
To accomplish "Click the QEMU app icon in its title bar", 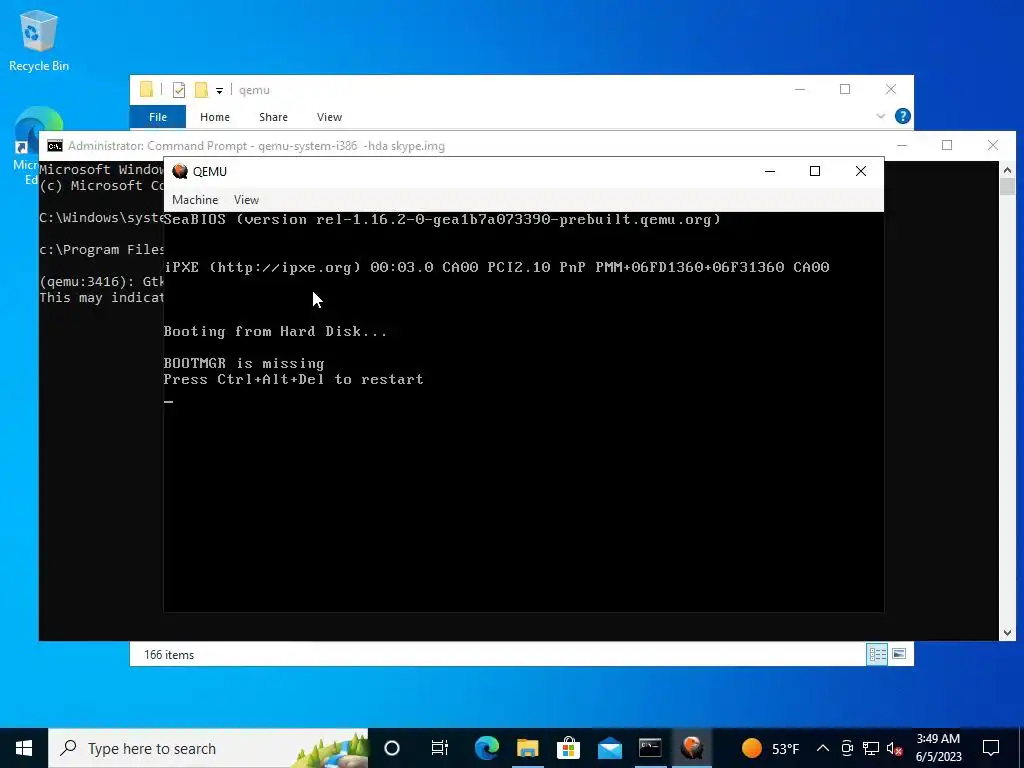I will coord(180,171).
